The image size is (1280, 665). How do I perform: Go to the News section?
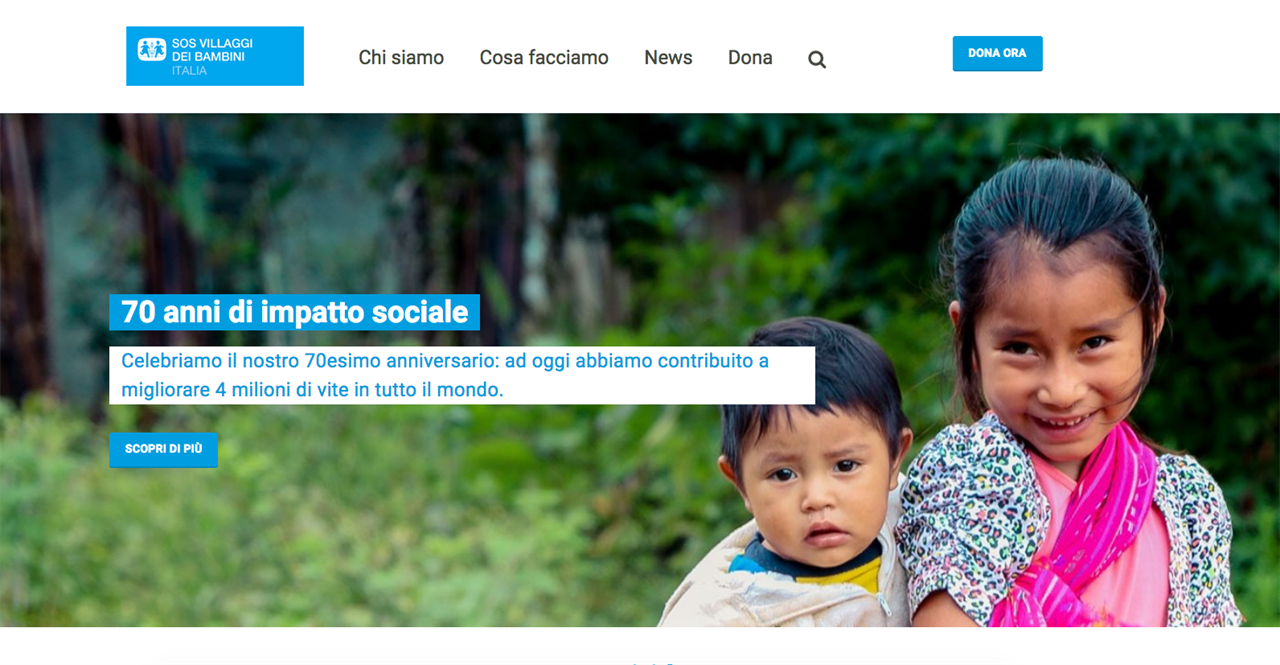pos(668,58)
